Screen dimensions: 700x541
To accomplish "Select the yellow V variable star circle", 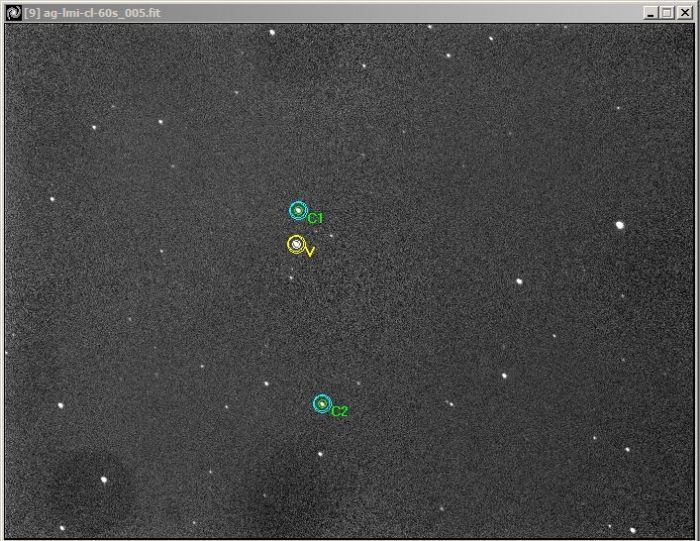I will pos(296,244).
